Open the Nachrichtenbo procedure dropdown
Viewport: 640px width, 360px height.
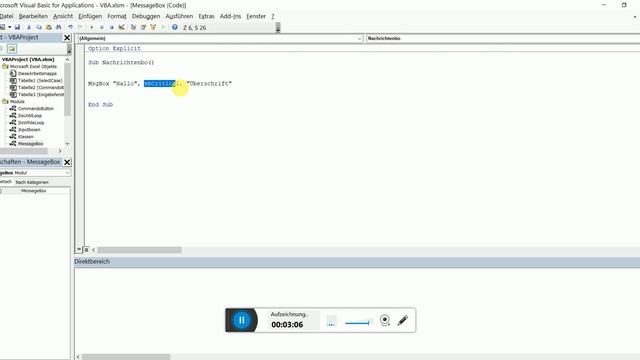(502, 38)
